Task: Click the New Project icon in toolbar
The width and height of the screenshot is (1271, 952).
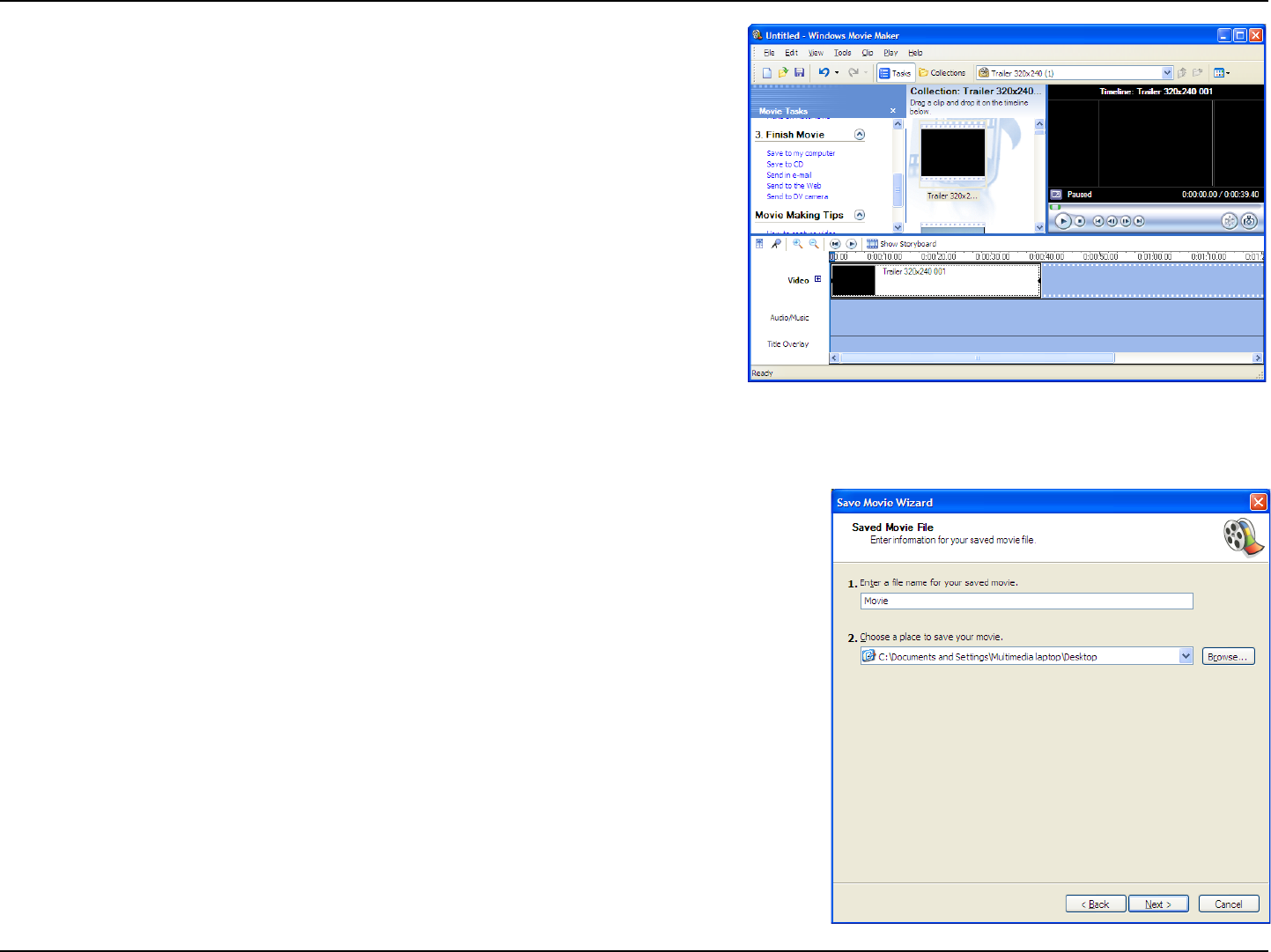Action: [767, 73]
